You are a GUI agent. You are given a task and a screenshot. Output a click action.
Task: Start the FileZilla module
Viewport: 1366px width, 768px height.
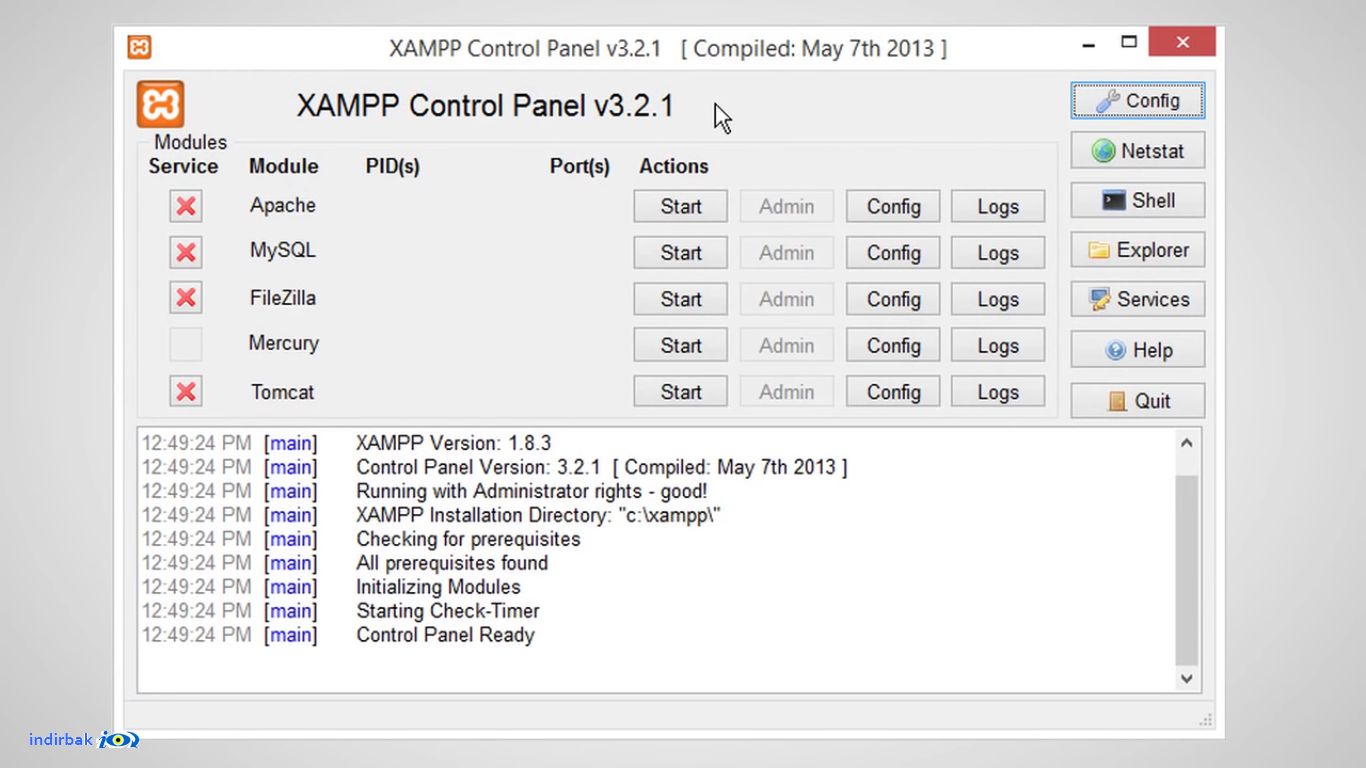681,299
